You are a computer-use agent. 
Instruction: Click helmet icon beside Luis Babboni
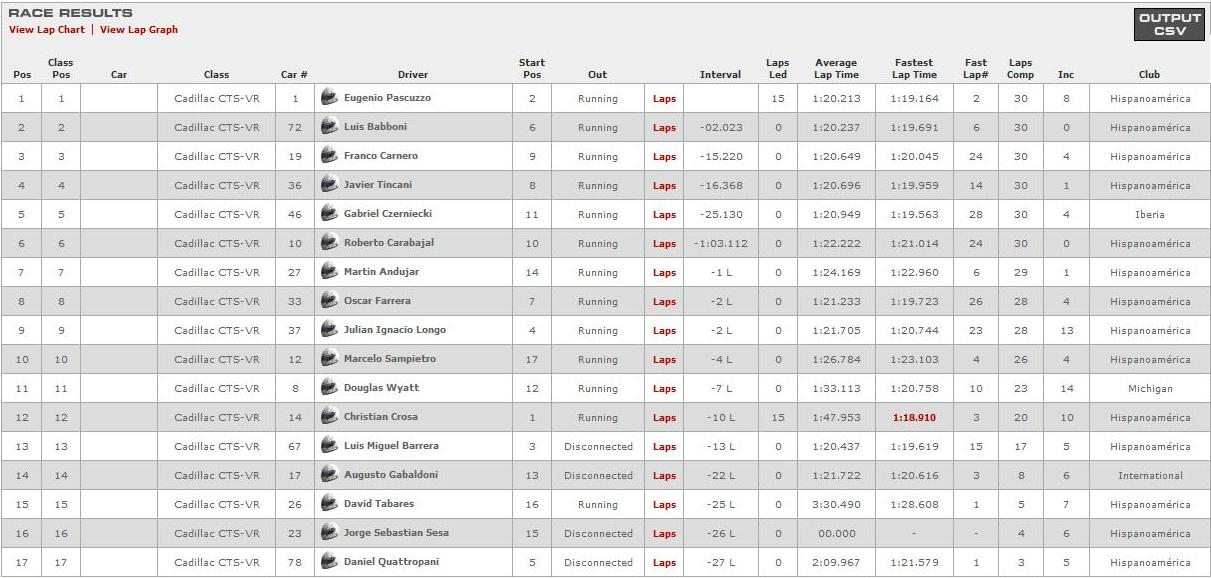(x=329, y=127)
